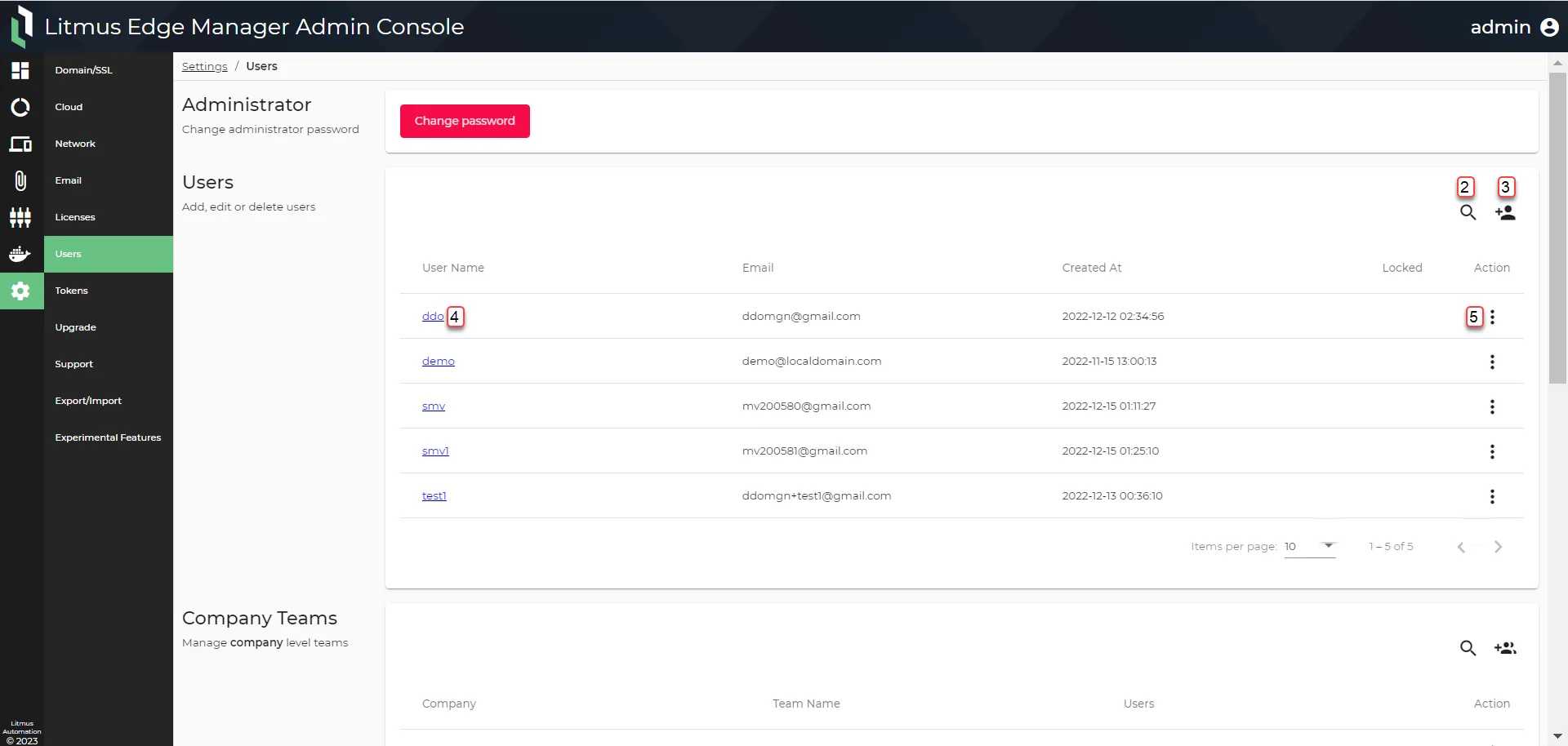1568x746 pixels.
Task: Open user link test1
Action: click(x=434, y=495)
